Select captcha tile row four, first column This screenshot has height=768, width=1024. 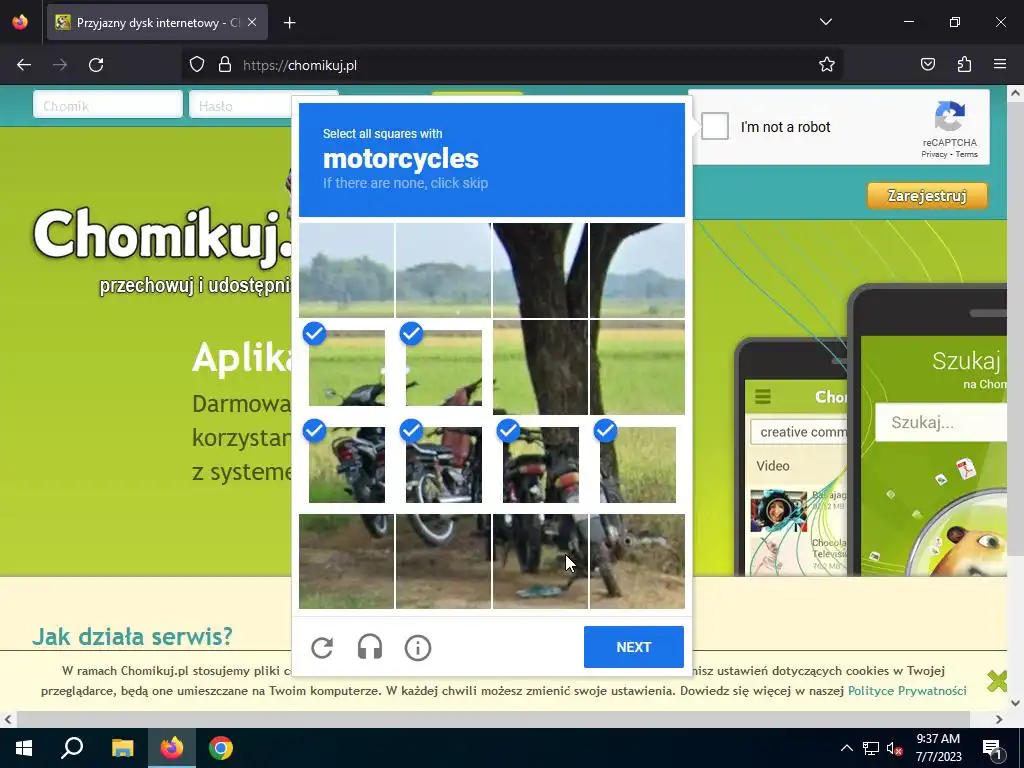coord(347,562)
